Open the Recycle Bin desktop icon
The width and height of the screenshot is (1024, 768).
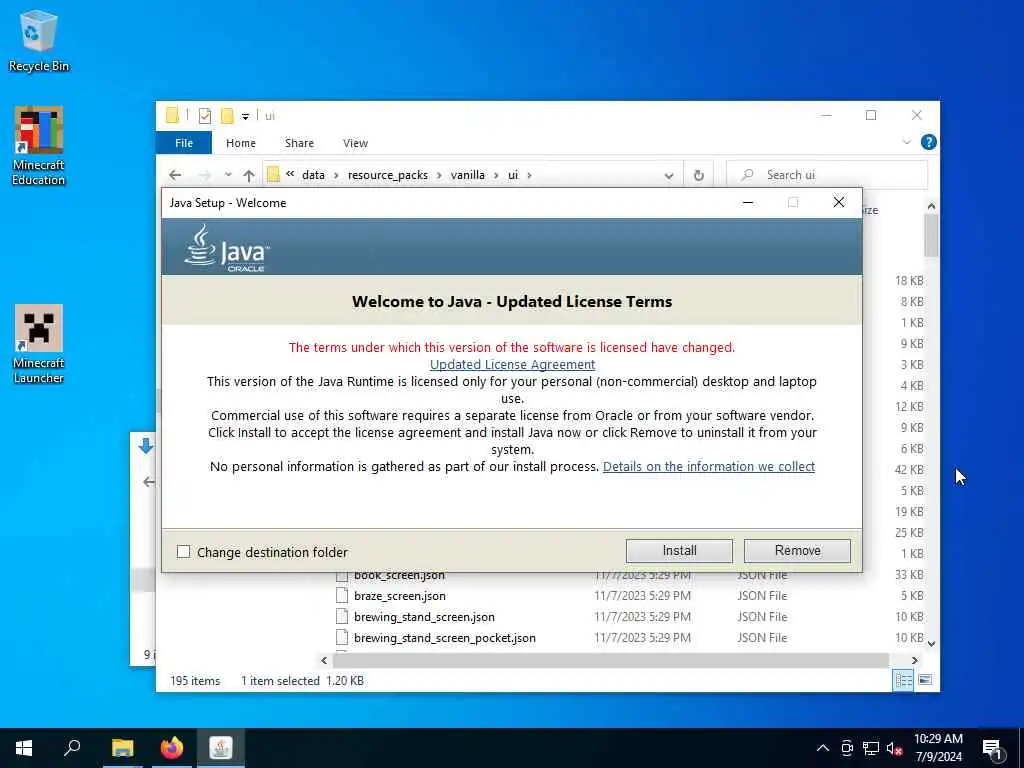(x=39, y=40)
